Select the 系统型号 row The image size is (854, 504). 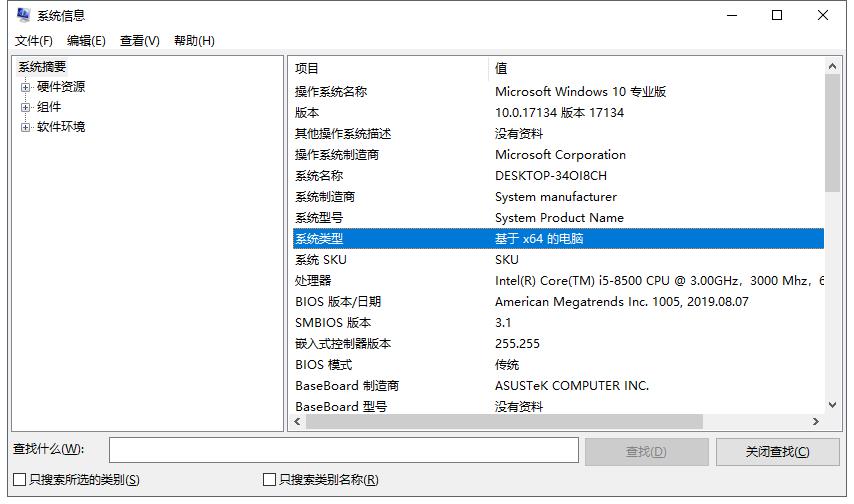click(x=558, y=217)
